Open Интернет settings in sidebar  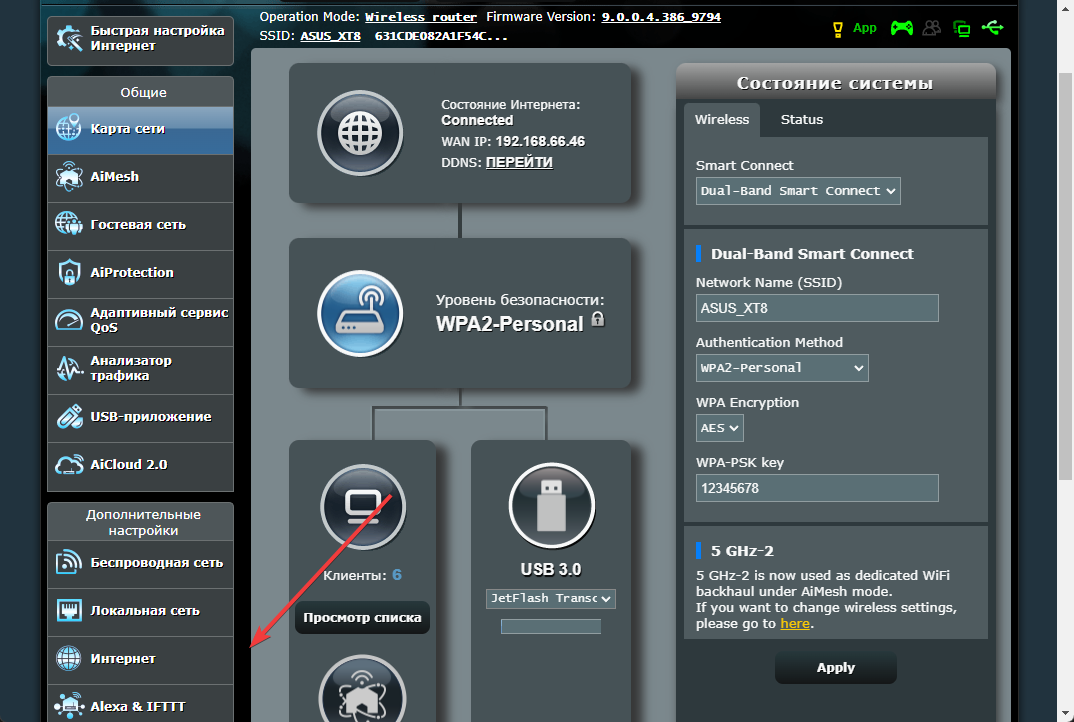coord(140,660)
